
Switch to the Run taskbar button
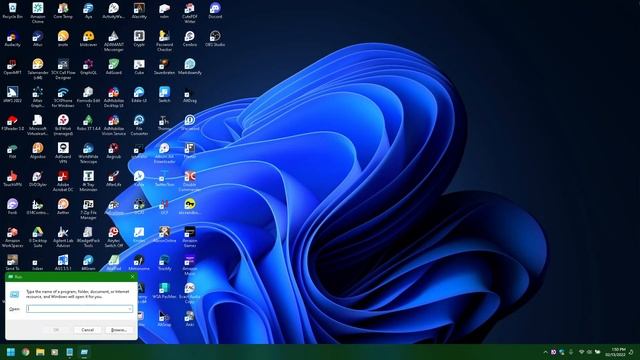click(x=84, y=352)
